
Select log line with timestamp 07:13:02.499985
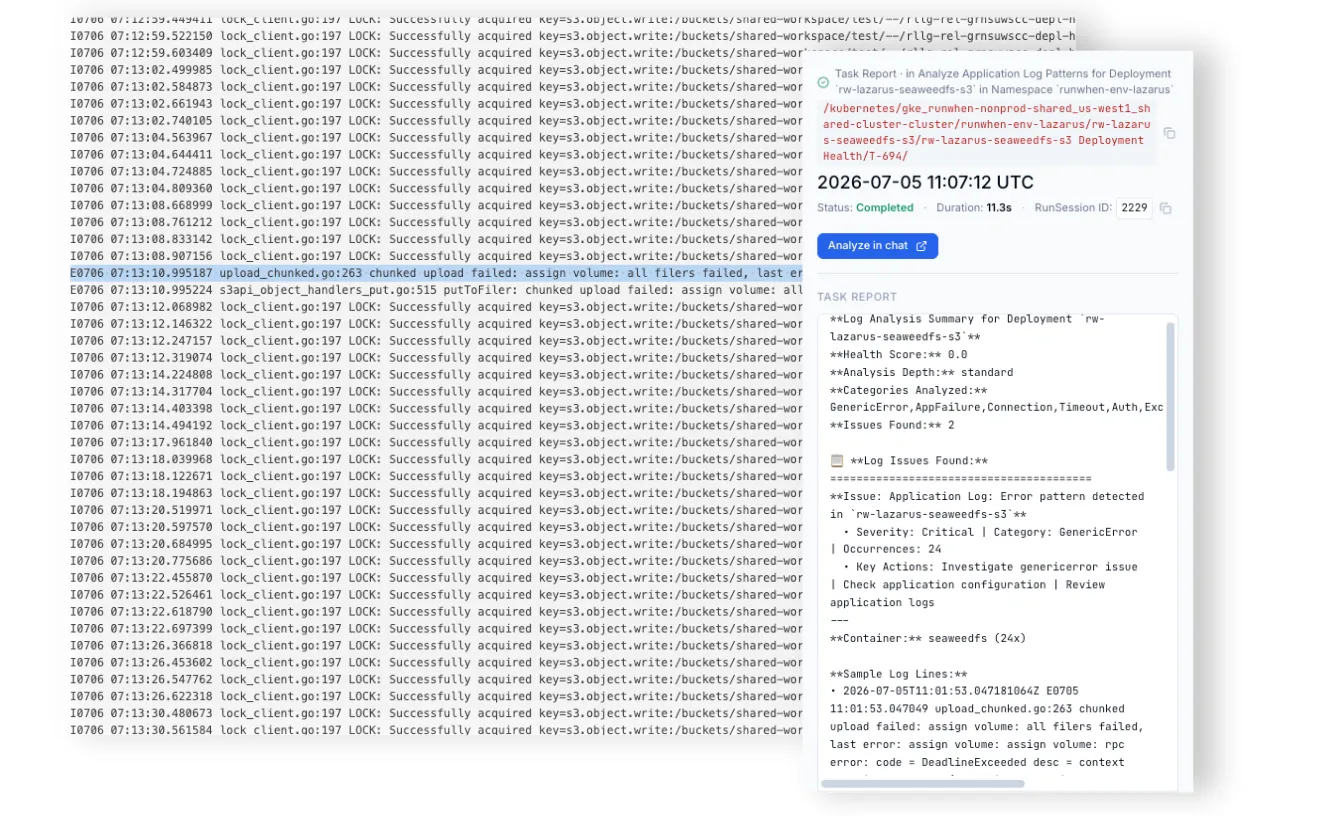click(436, 70)
